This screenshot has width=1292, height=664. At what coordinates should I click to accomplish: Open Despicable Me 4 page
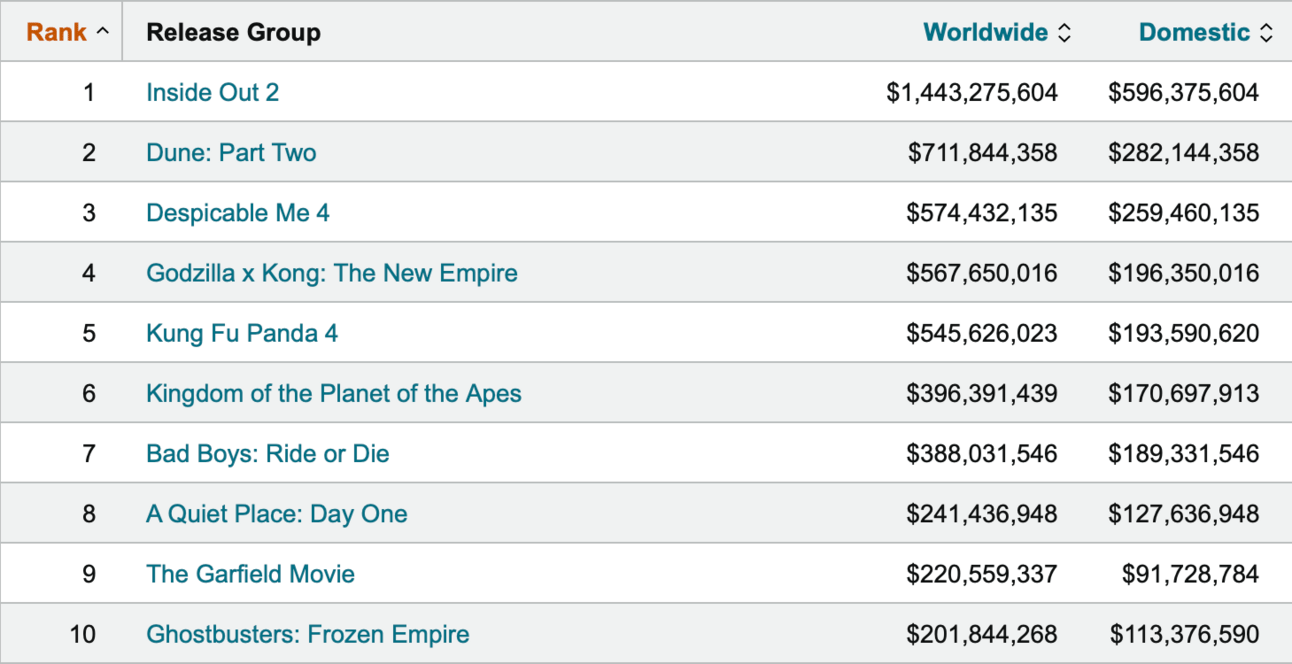[x=237, y=213]
